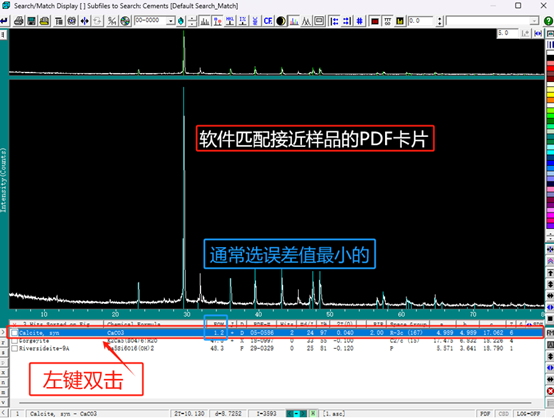The width and height of the screenshot is (554, 418).
Task: Click the Space Group column header
Action: pyautogui.click(x=408, y=324)
